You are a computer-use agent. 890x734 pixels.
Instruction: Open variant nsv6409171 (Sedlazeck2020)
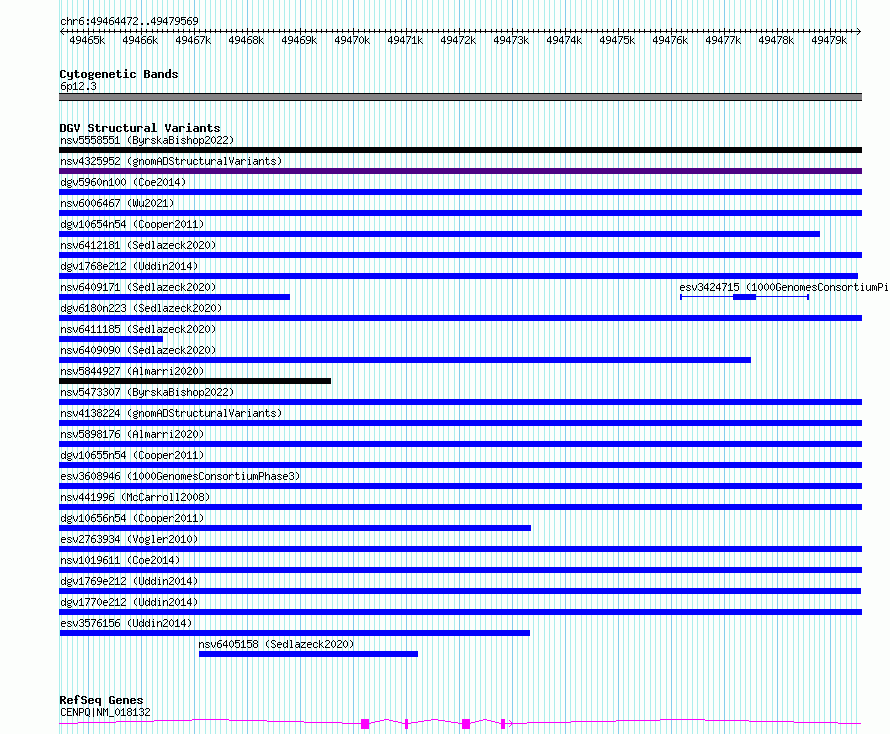(138, 287)
